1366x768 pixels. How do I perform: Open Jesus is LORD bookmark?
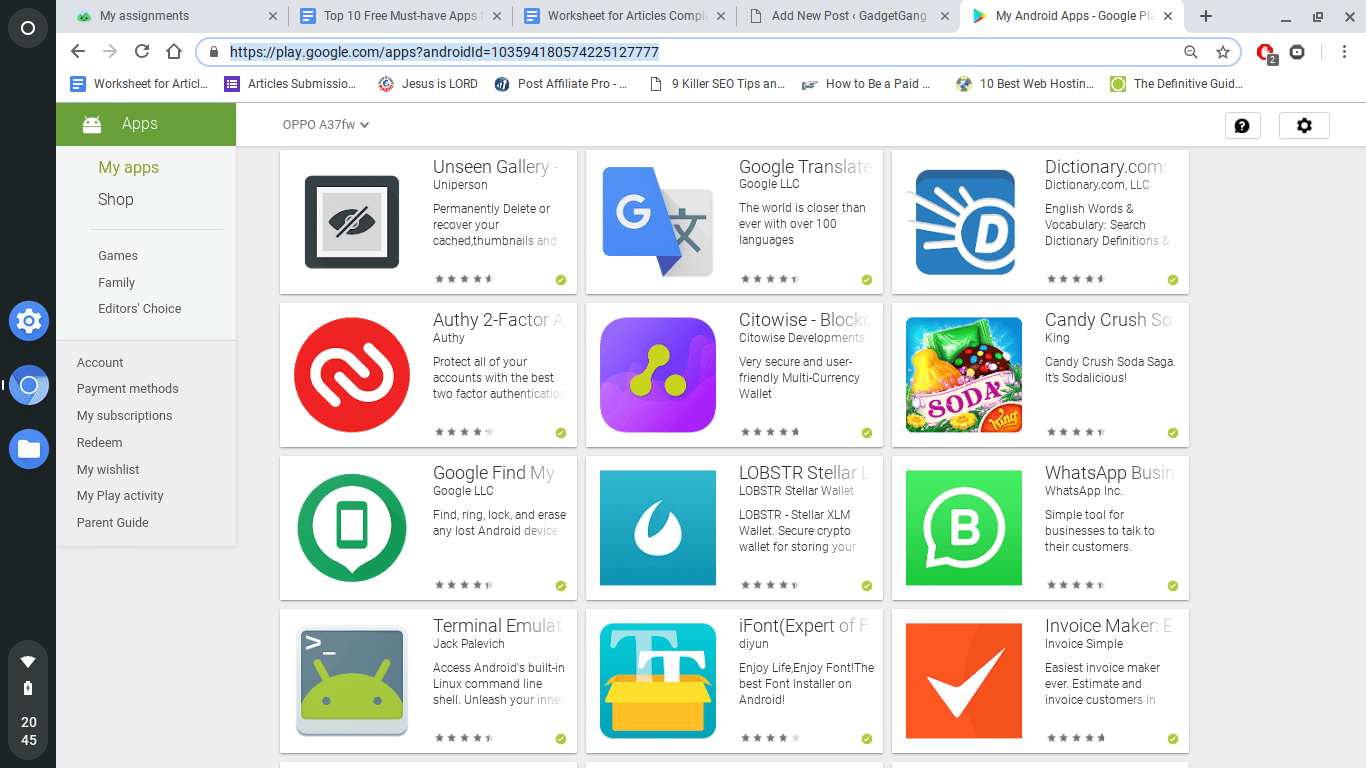[x=428, y=84]
